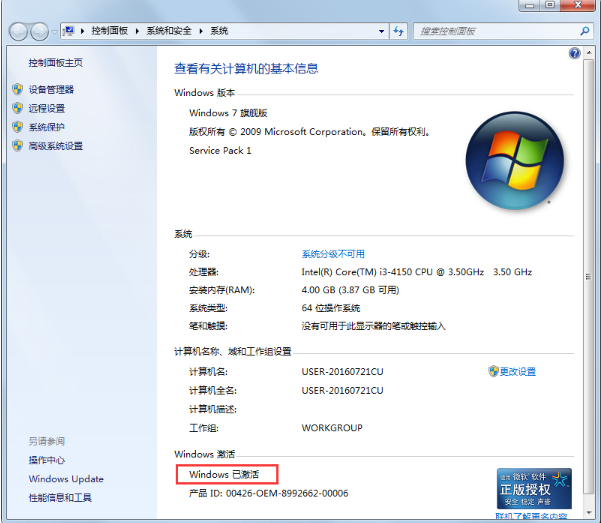The image size is (601, 523).
Task: Open 高级系统设置 in the sidebar
Action: [x=55, y=146]
